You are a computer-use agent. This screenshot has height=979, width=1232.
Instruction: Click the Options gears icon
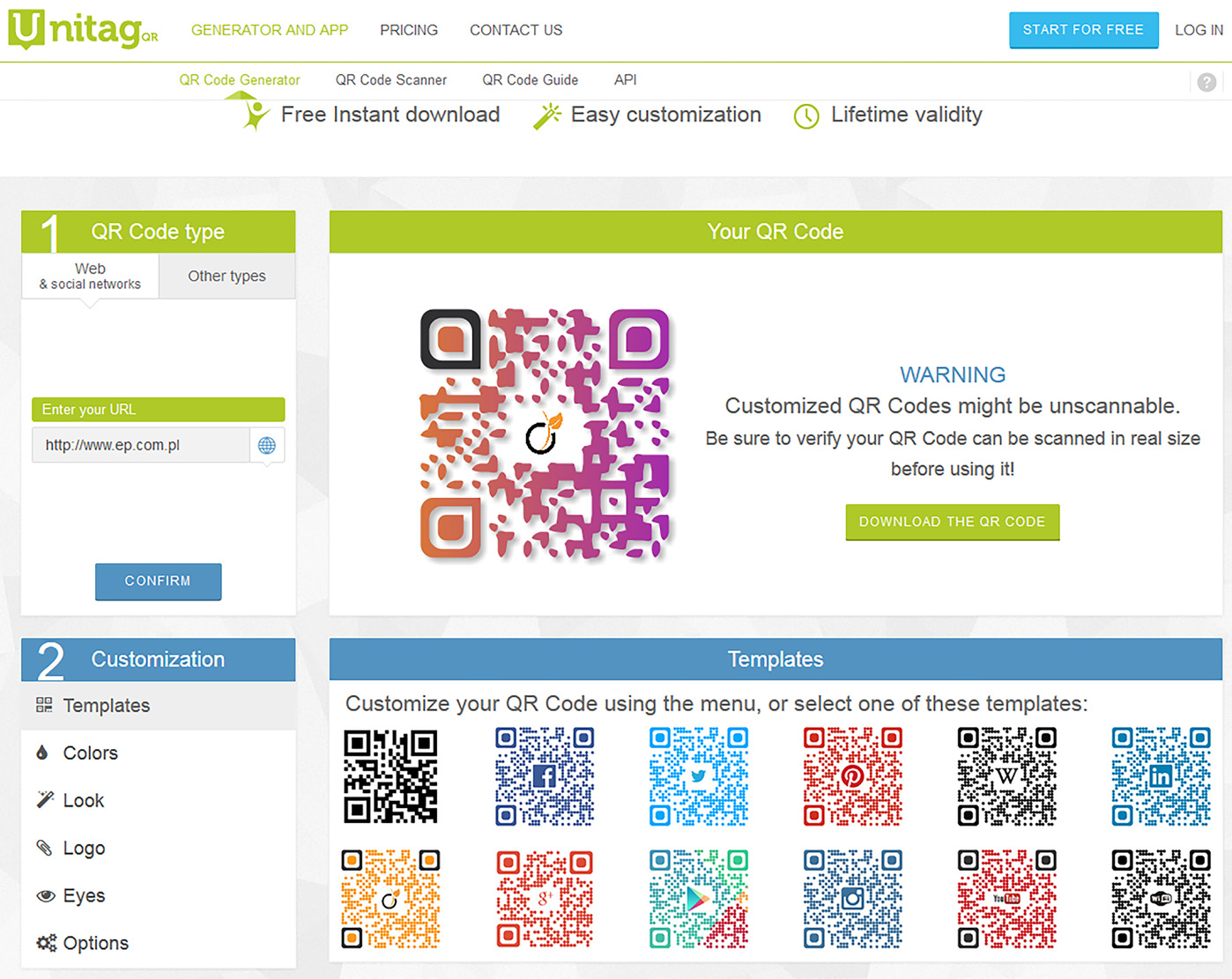pyautogui.click(x=46, y=943)
